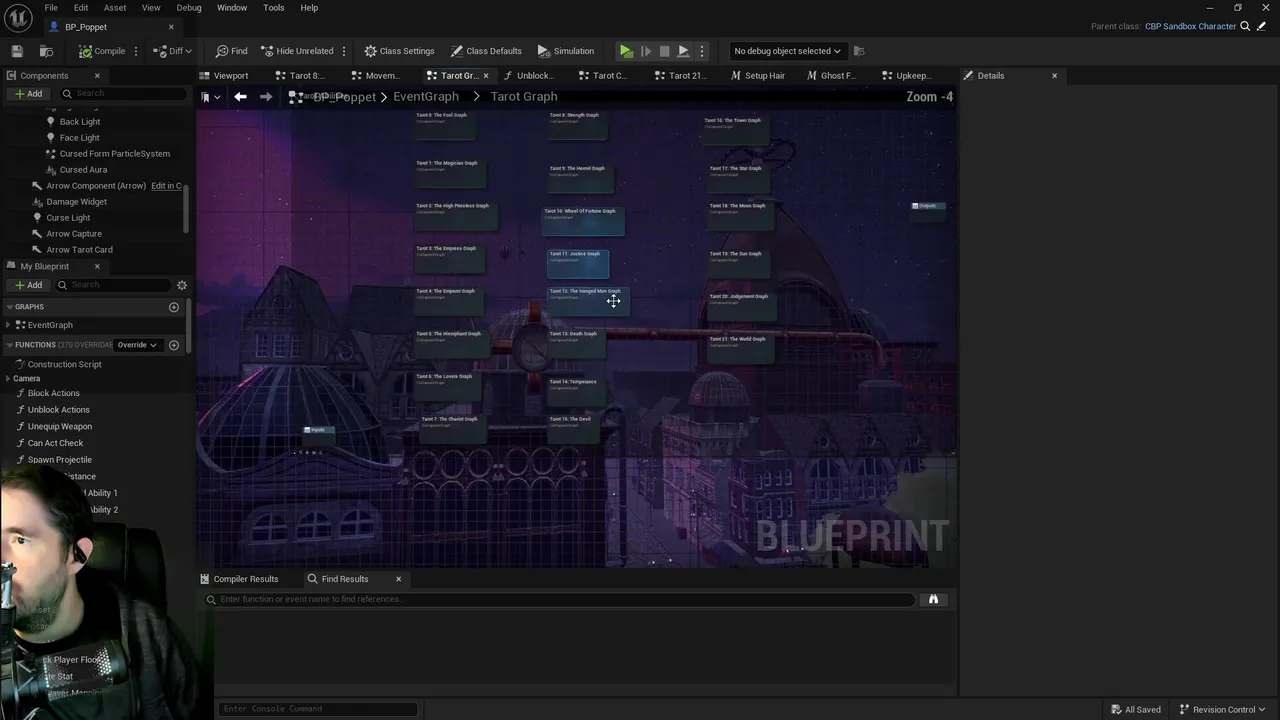Close the Details panel

click(1054, 76)
